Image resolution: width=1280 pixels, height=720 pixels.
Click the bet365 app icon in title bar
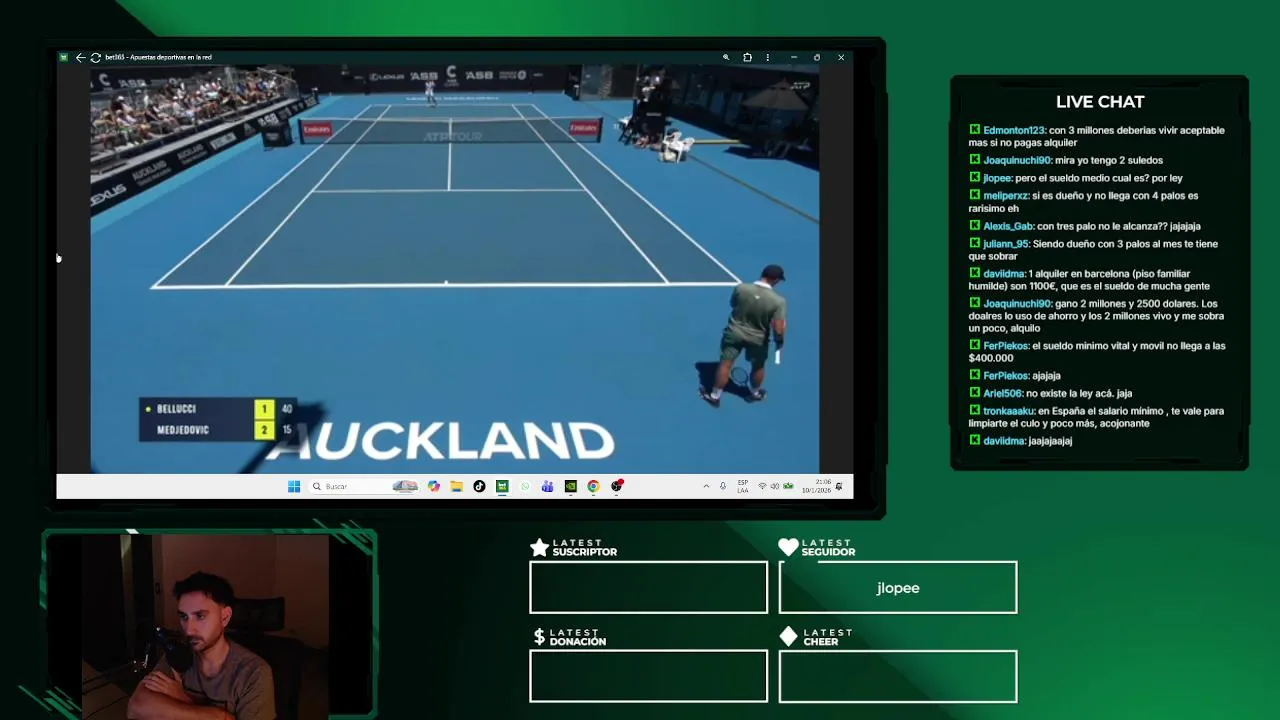pyautogui.click(x=63, y=57)
